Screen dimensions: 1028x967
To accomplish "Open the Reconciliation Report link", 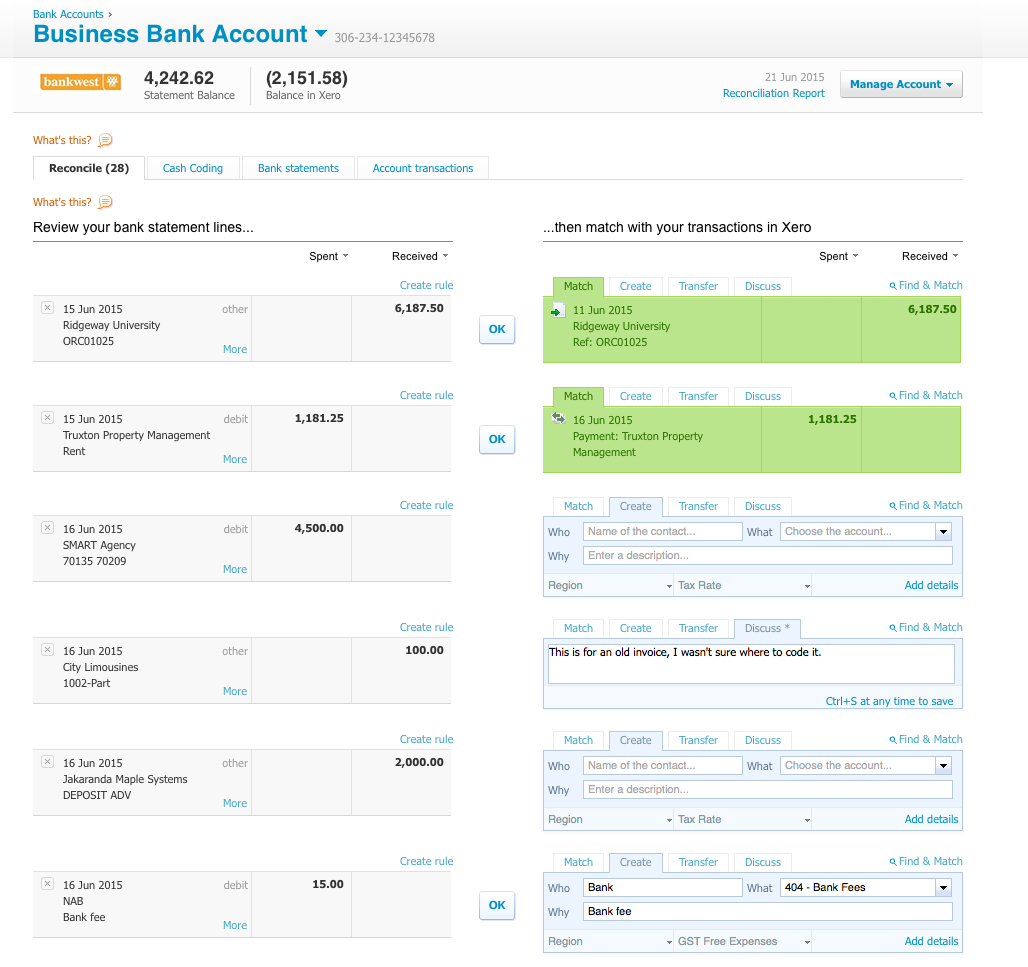I will (773, 93).
